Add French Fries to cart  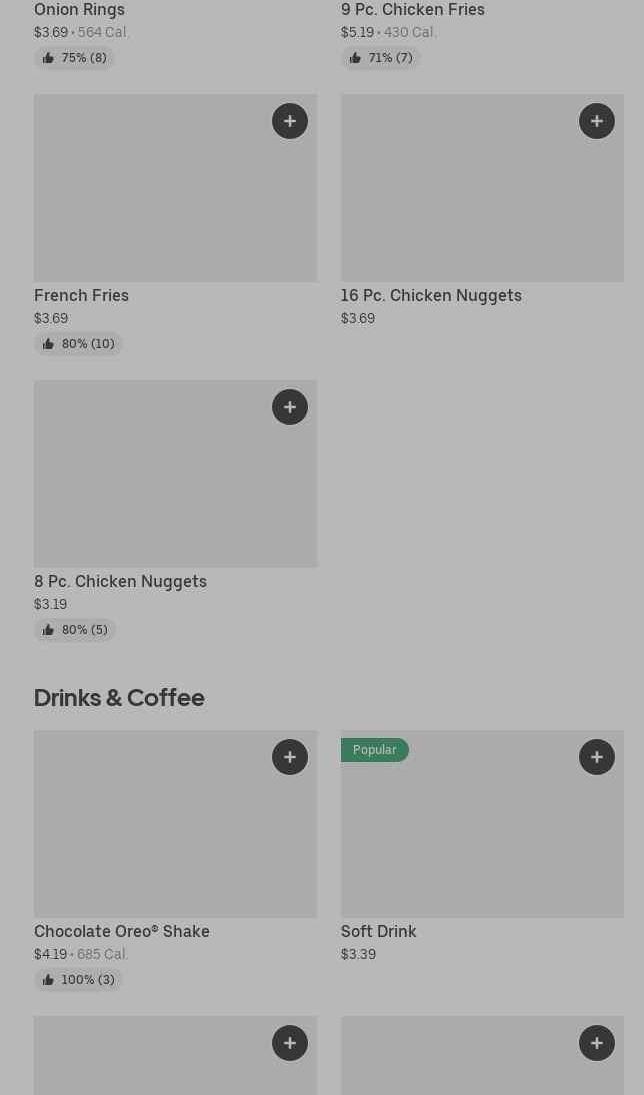click(290, 121)
